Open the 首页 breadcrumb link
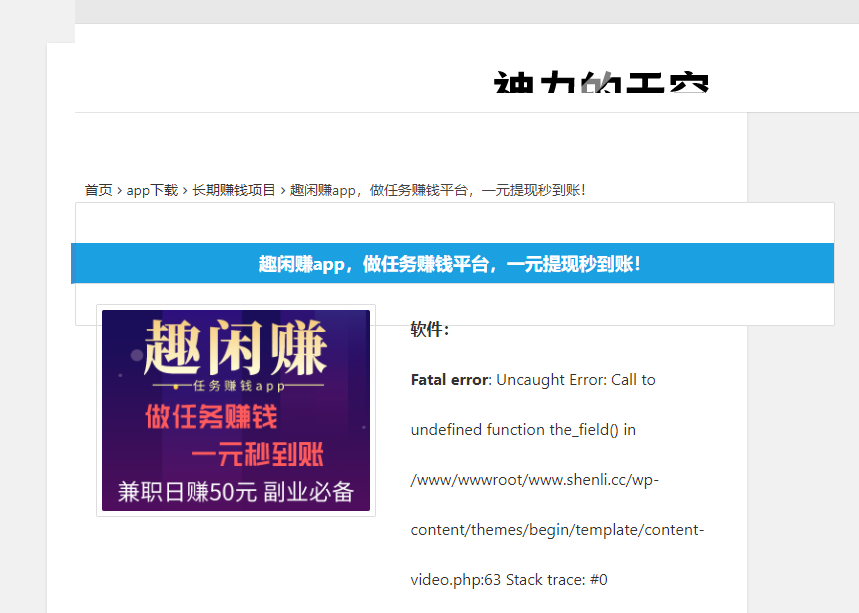This screenshot has width=859, height=613. [x=99, y=190]
